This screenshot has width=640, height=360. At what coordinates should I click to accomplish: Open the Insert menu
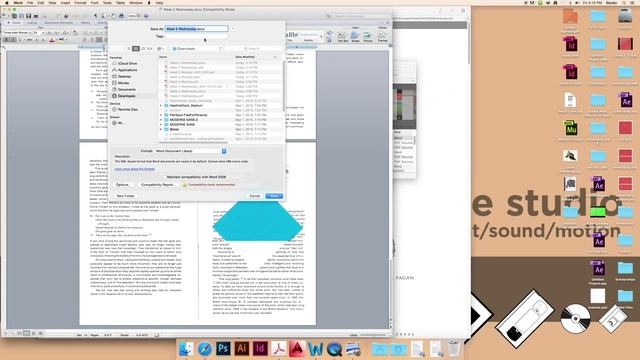tap(65, 2)
